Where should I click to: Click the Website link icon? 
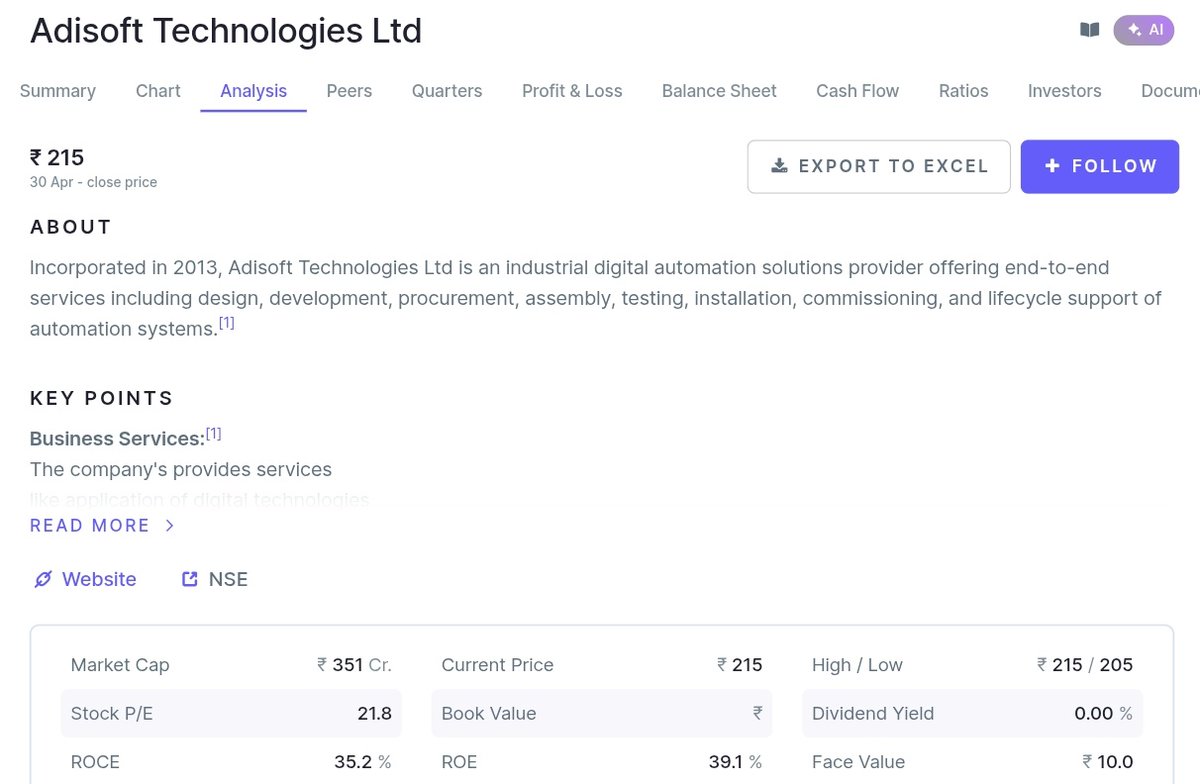coord(43,579)
